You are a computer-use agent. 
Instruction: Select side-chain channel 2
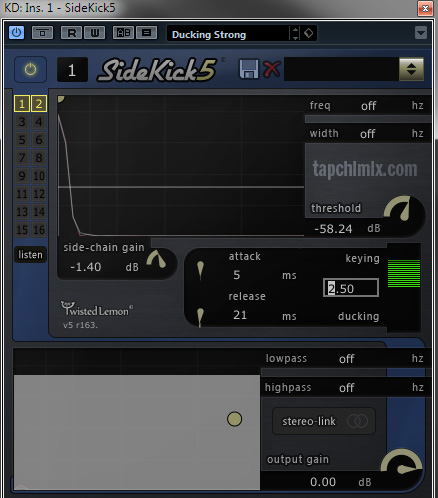coord(39,104)
